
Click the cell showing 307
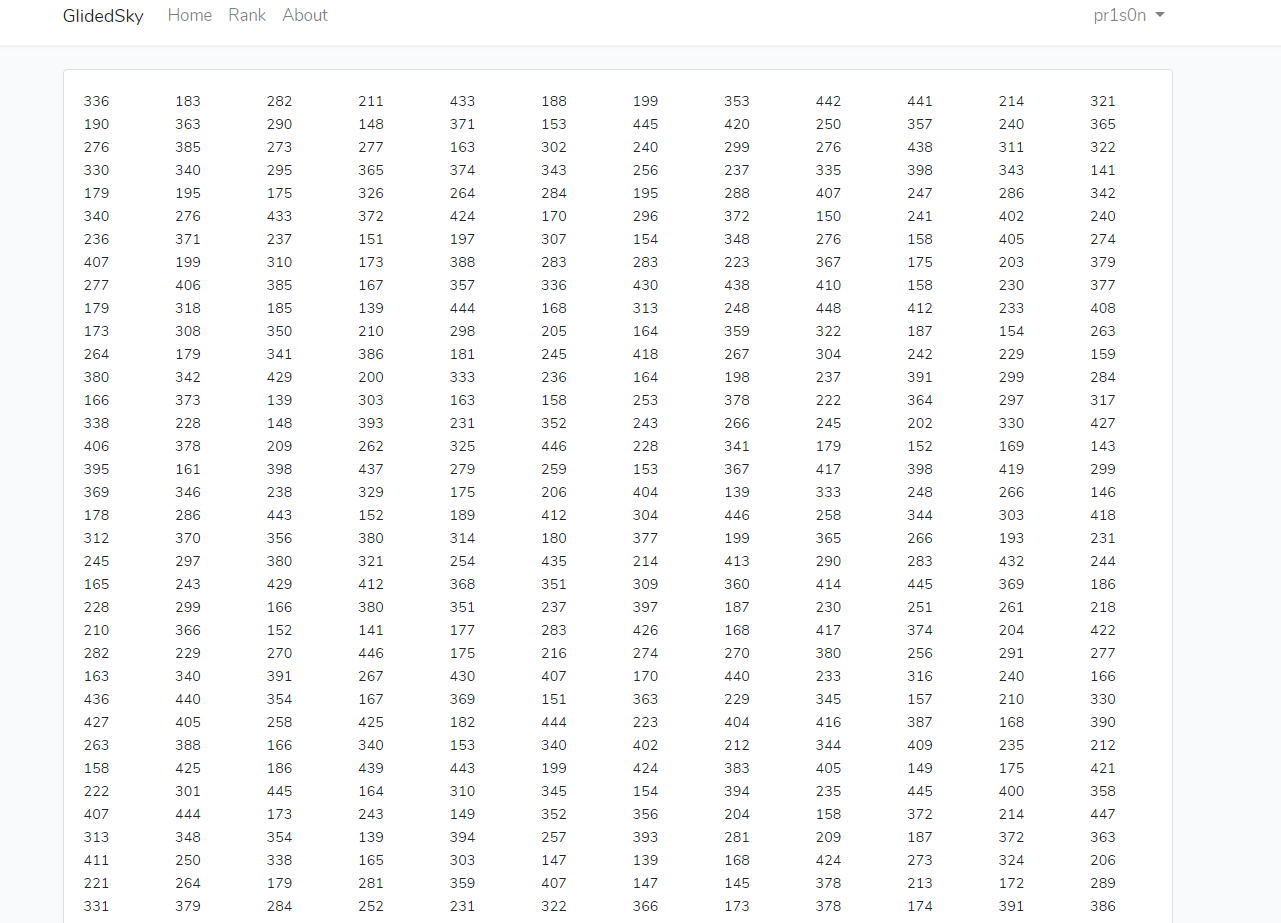pos(554,239)
